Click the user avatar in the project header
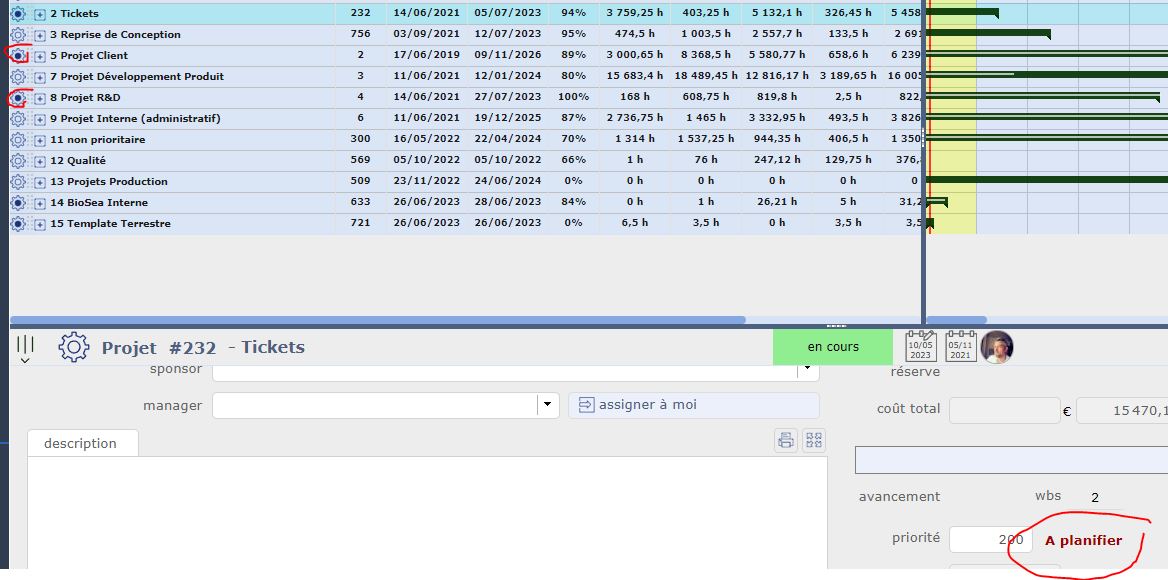This screenshot has width=1168, height=580. pyautogui.click(x=997, y=347)
